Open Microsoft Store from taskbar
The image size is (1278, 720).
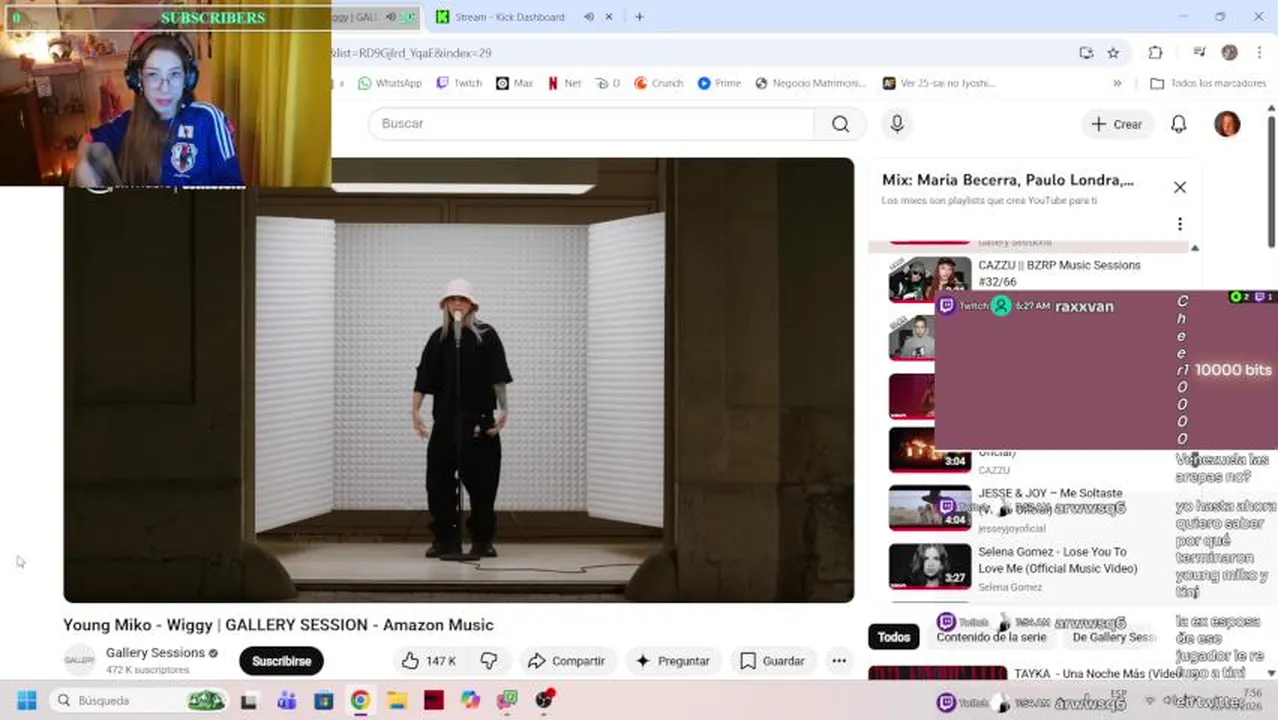(x=324, y=700)
